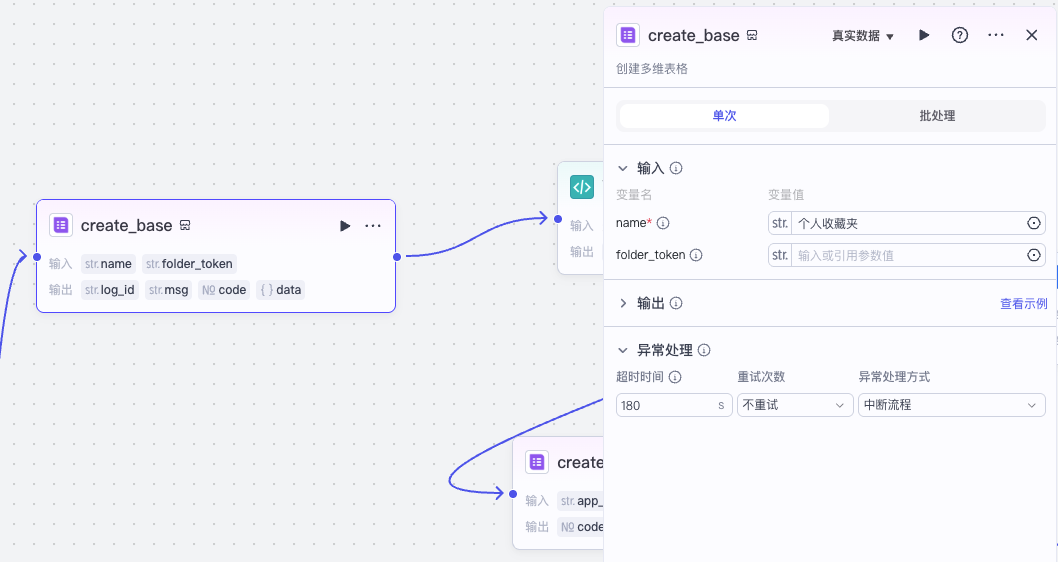Screen dimensions: 1058x562
Task: Click the 查看示例 link
Action: pos(1024,304)
